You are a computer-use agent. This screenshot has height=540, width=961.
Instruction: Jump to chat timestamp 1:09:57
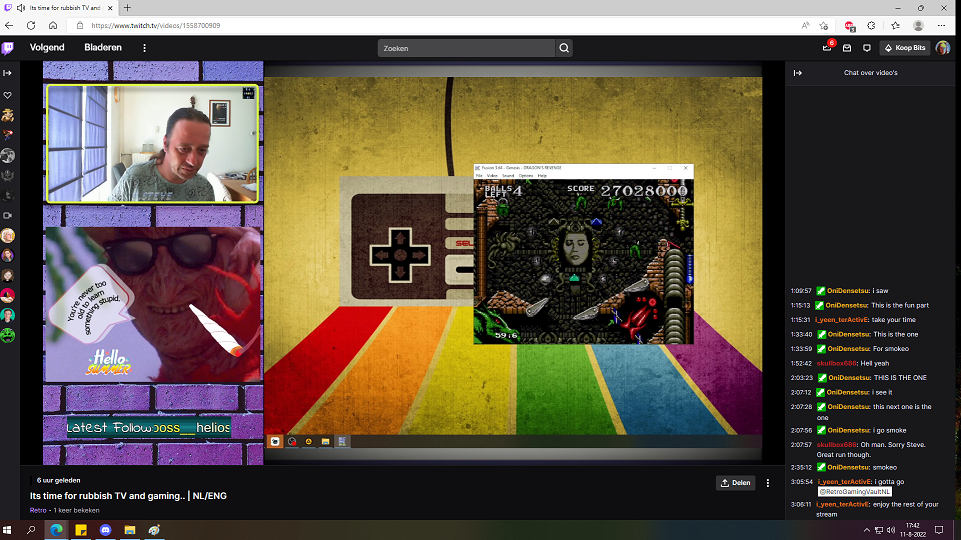[x=800, y=291]
